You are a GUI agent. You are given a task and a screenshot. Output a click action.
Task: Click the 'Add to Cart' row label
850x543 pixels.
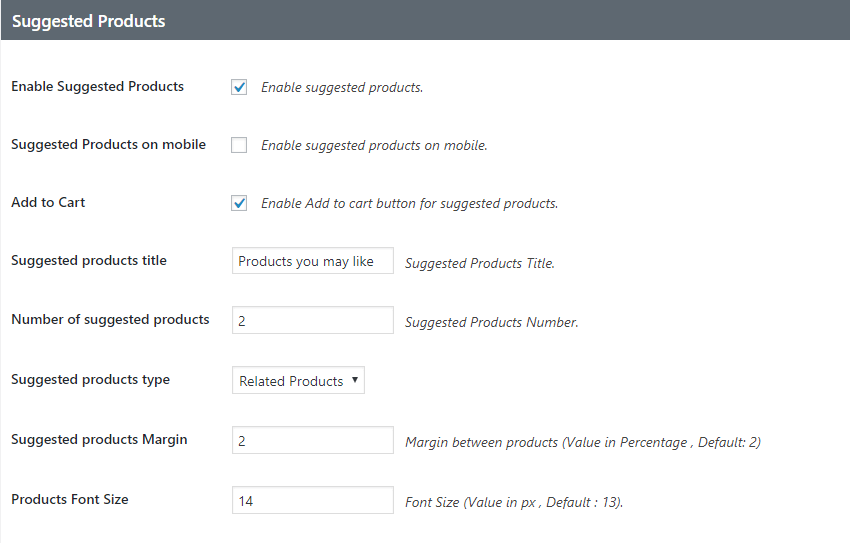coord(48,202)
